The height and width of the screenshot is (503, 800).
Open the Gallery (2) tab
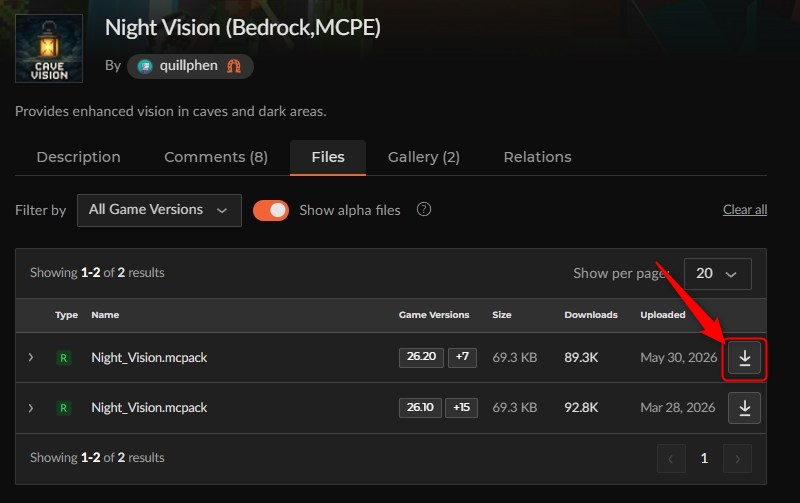click(x=423, y=157)
